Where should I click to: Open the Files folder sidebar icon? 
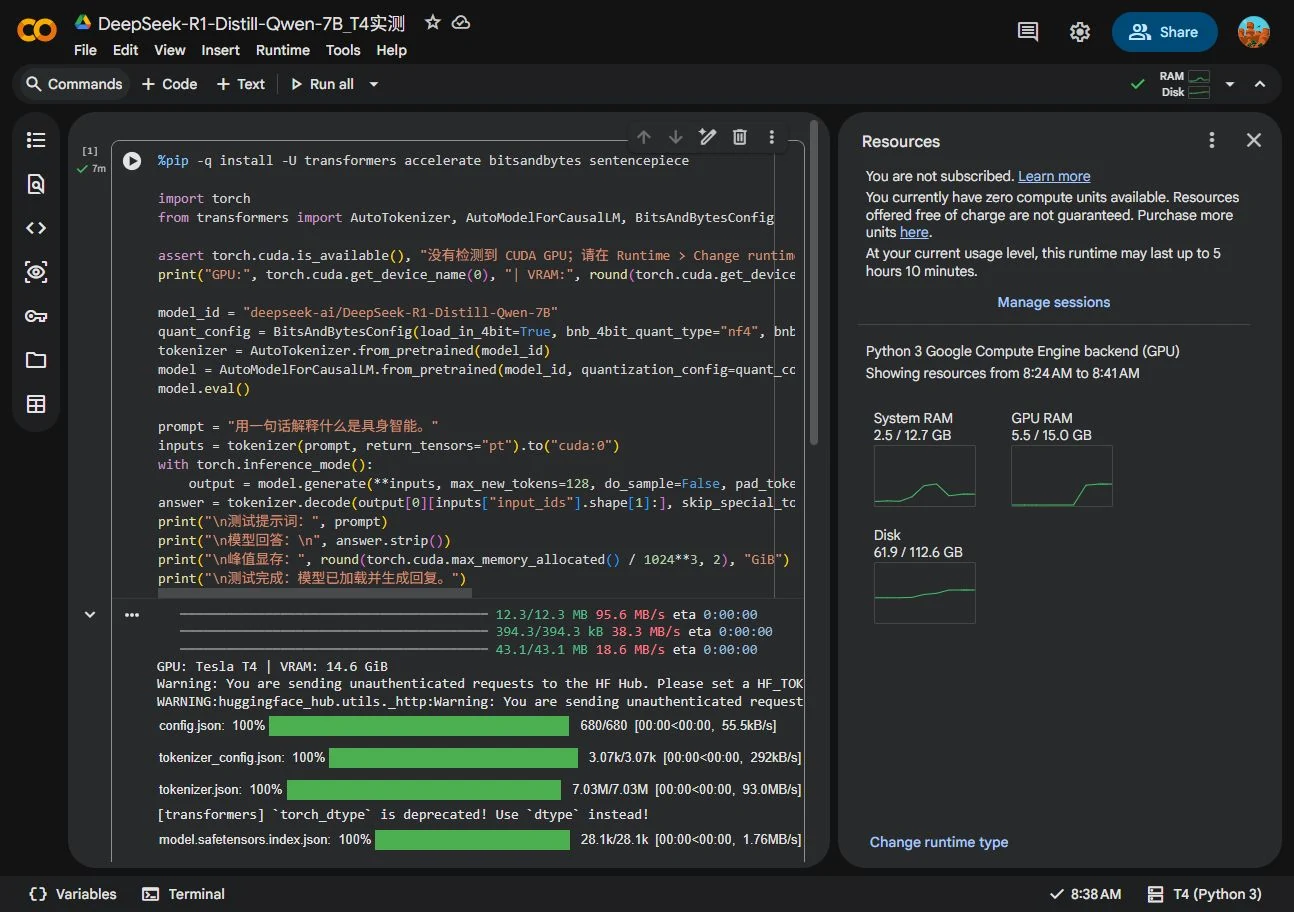(36, 360)
